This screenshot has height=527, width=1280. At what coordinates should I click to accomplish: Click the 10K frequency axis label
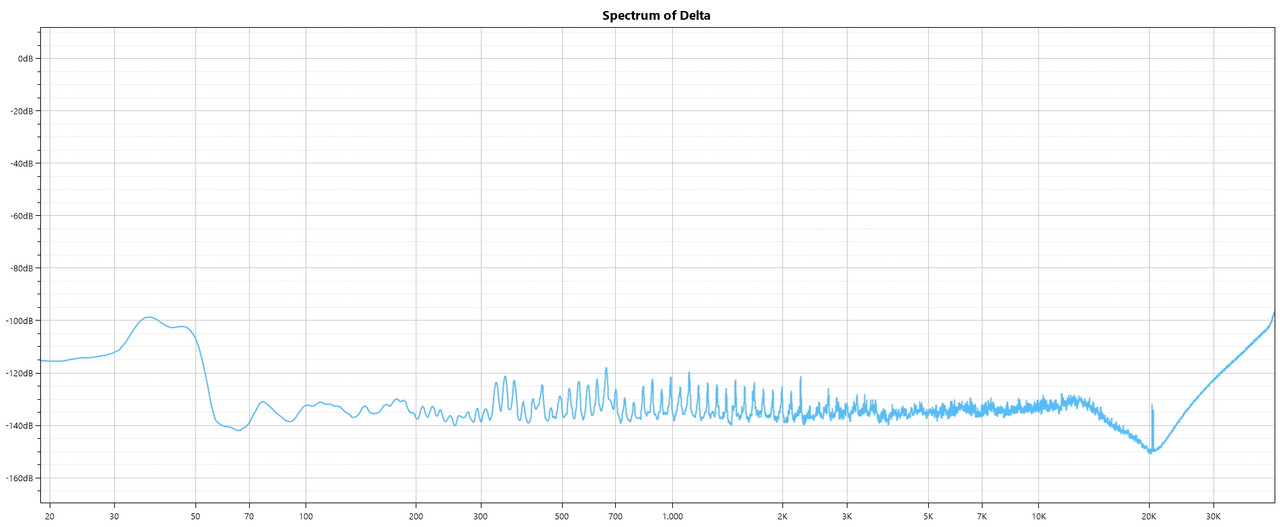click(x=1039, y=518)
